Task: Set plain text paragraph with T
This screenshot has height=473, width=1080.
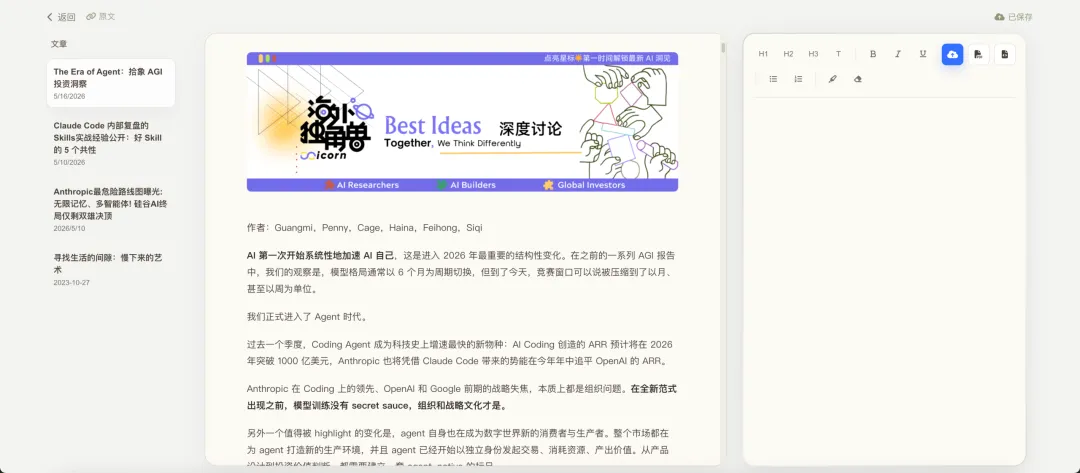Action: [x=838, y=54]
